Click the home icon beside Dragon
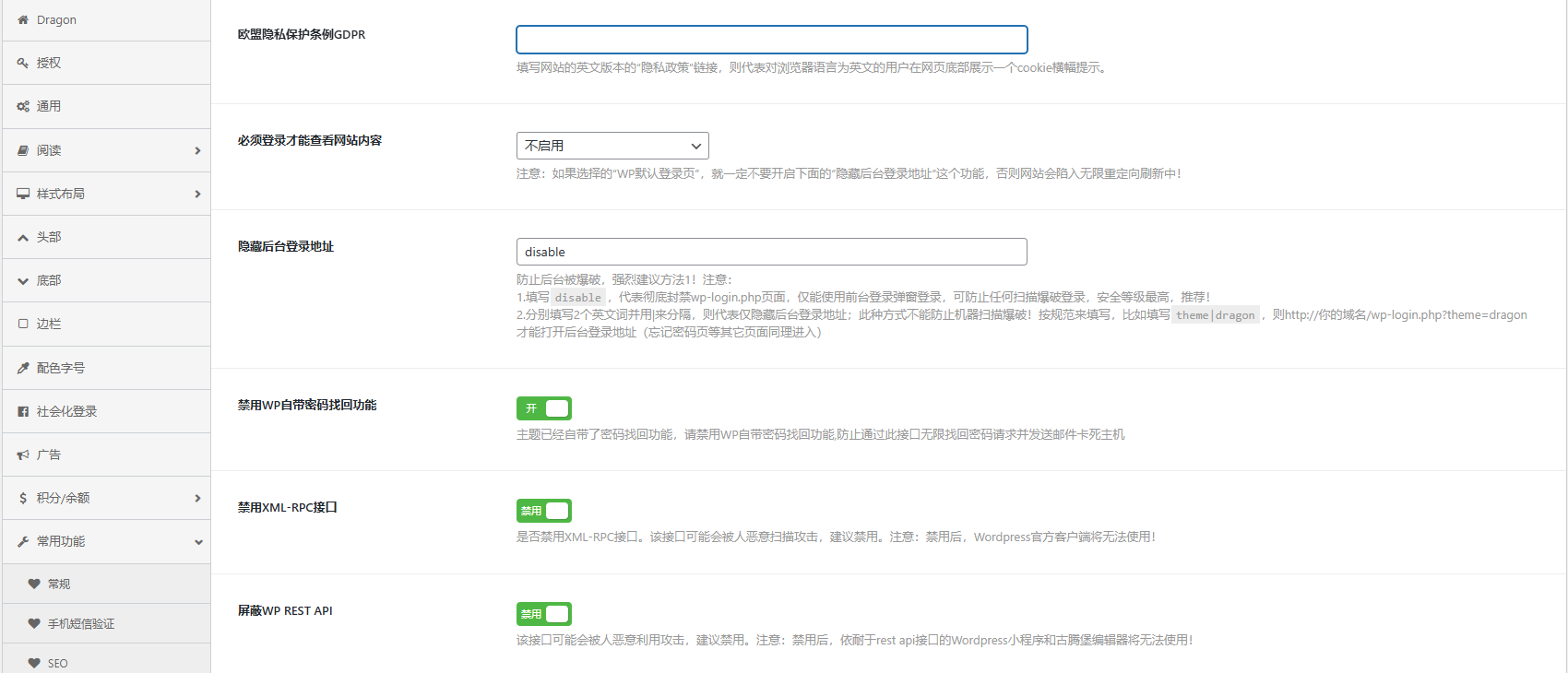The width and height of the screenshot is (1568, 673). click(x=23, y=19)
